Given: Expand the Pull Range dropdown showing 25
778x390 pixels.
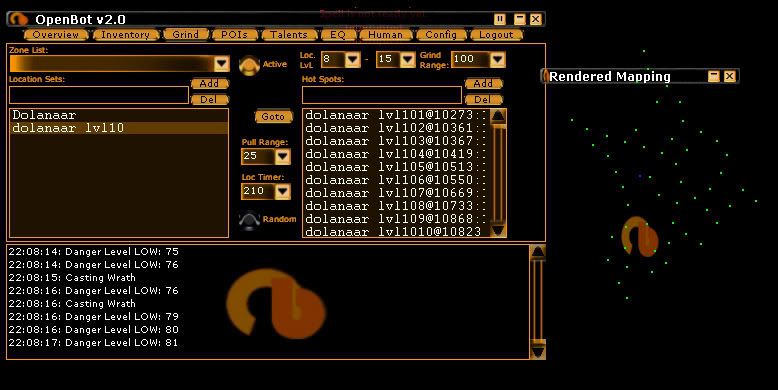Looking at the screenshot, I should point(282,156).
